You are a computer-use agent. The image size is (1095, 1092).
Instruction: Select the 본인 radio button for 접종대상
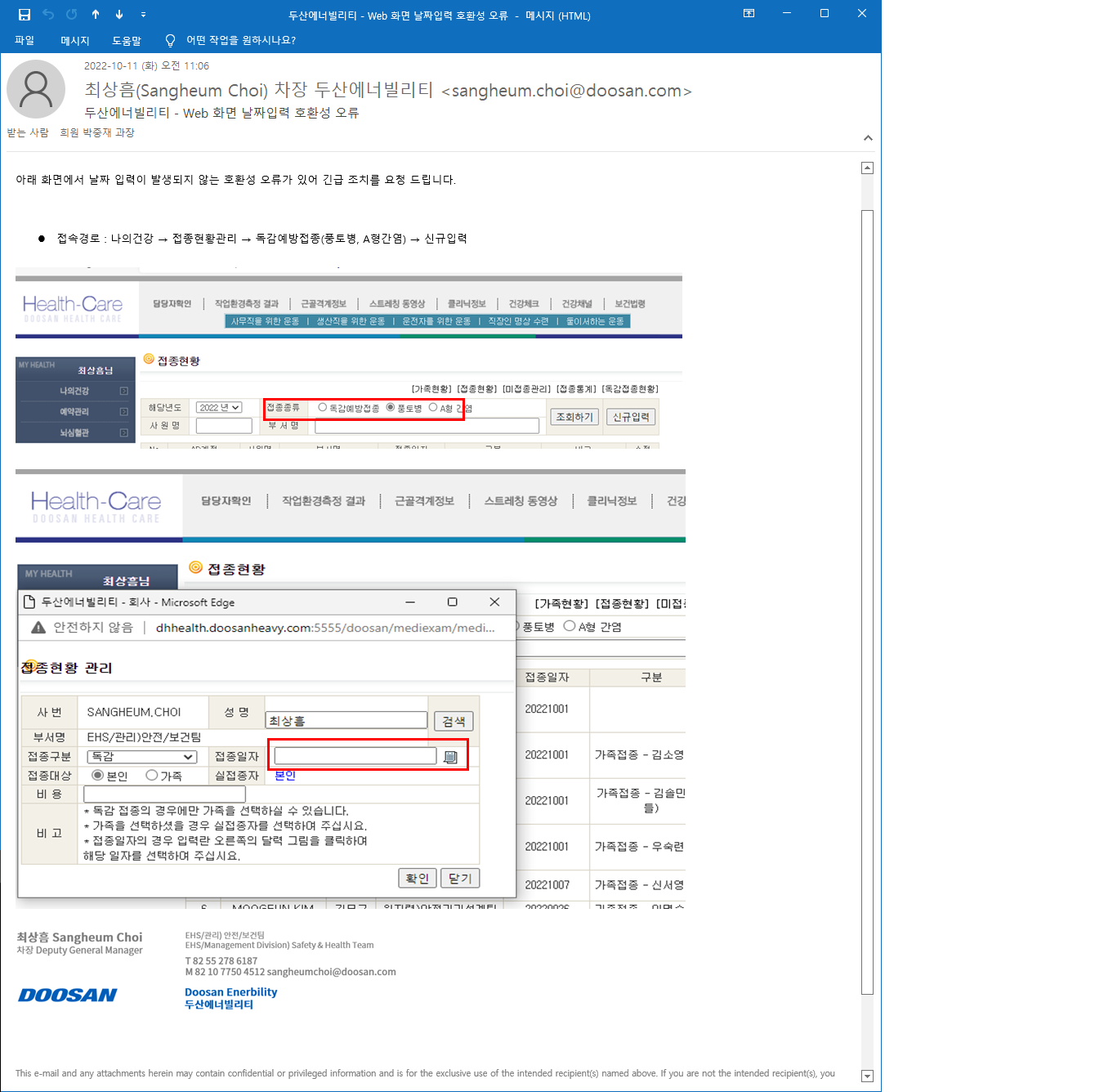98,775
